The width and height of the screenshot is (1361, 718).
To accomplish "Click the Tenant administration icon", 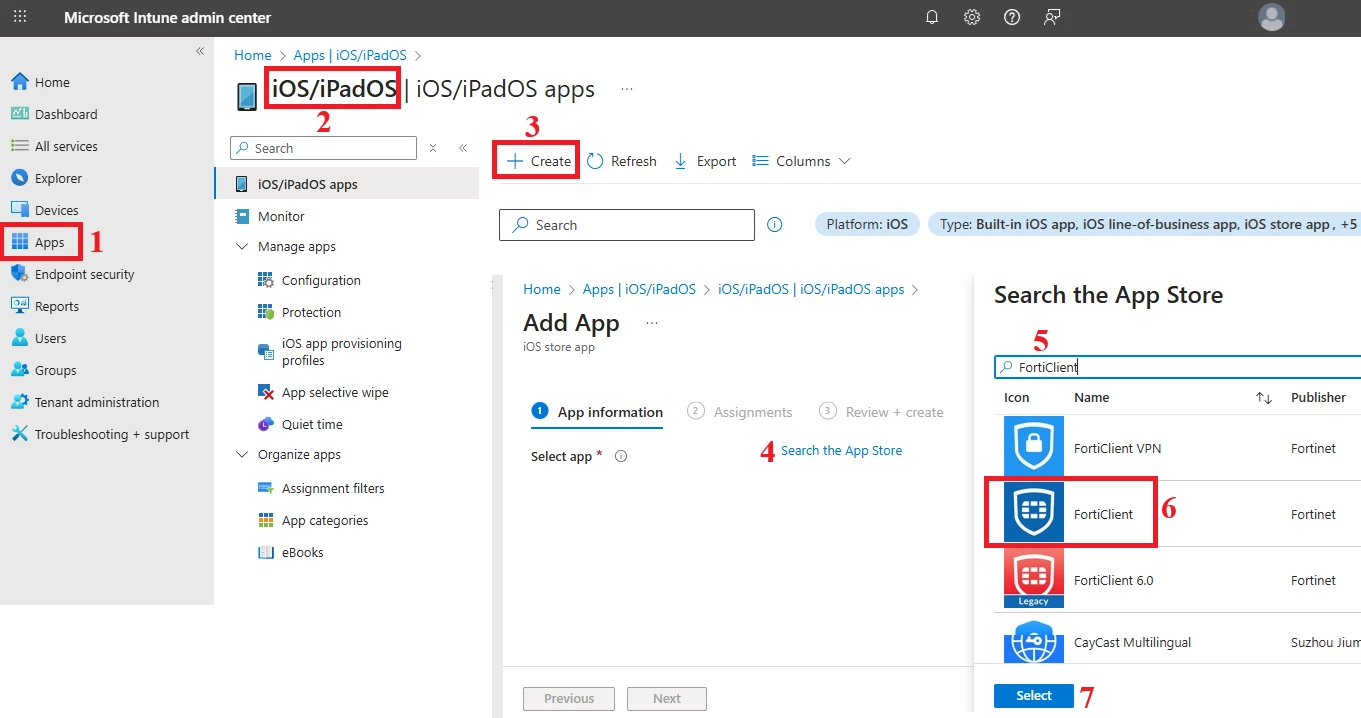I will tap(19, 402).
